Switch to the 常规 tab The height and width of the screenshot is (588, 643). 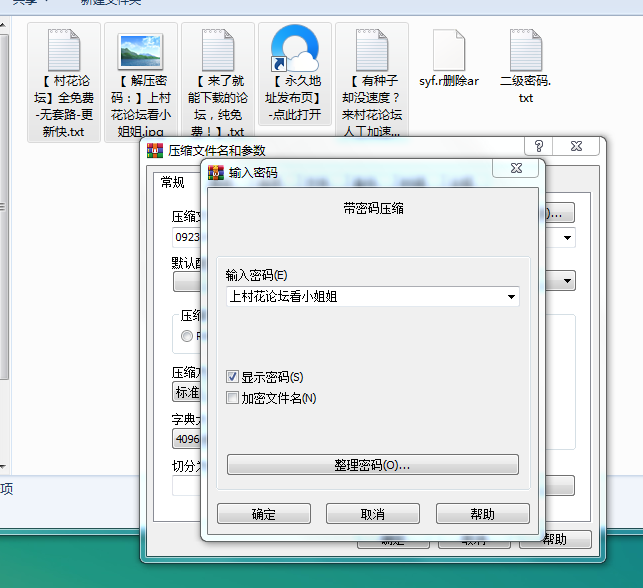point(173,182)
